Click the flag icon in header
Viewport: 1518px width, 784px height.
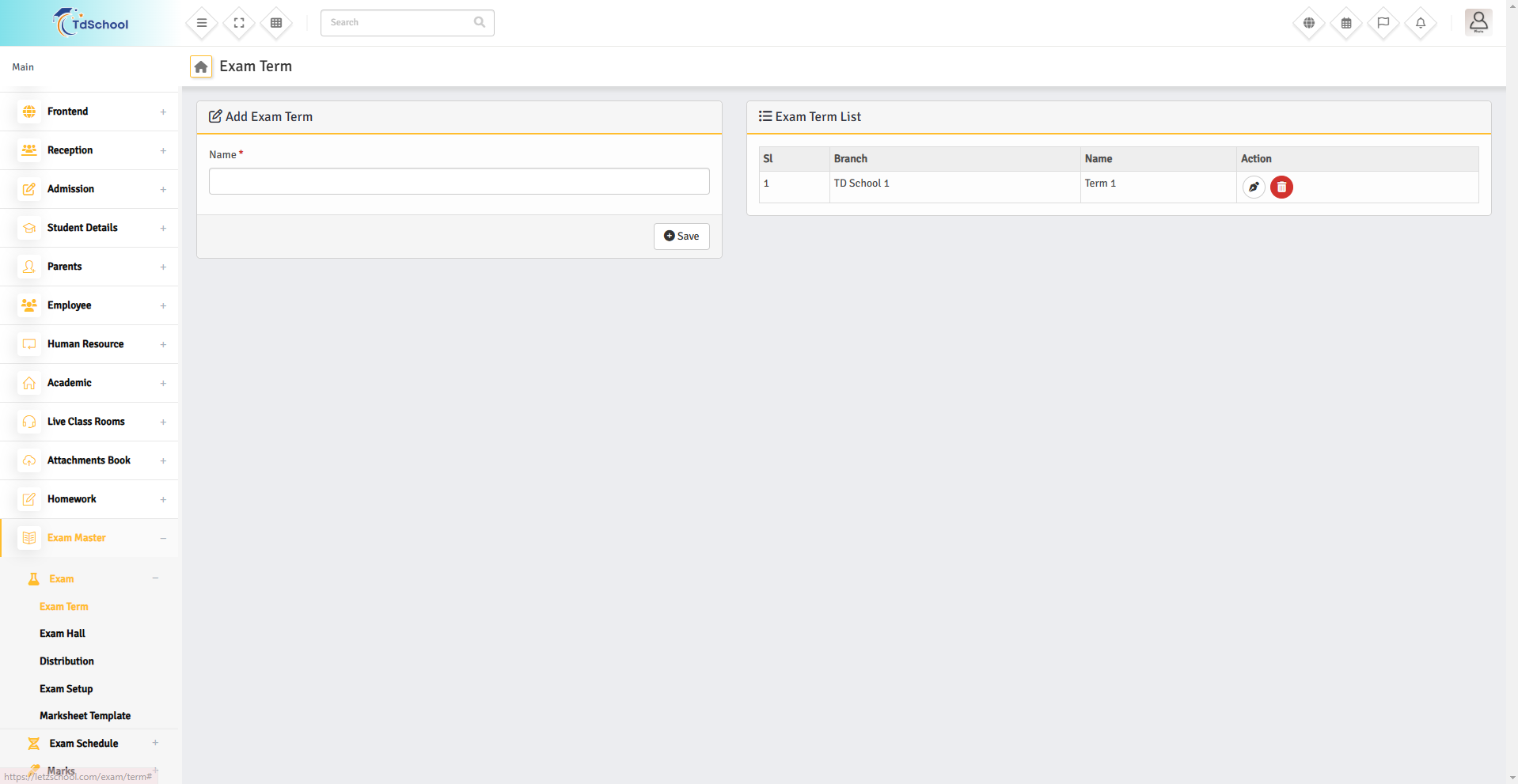point(1383,23)
